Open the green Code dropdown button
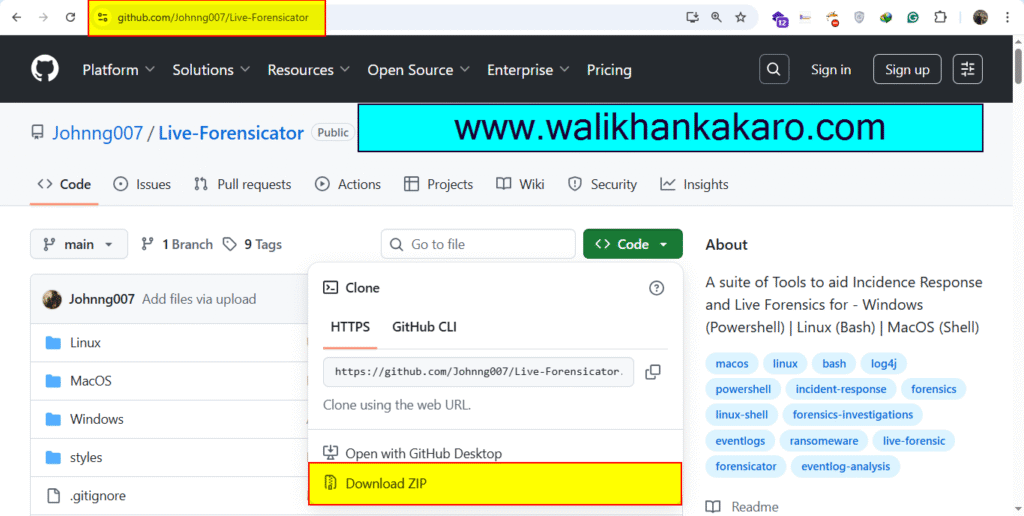The image size is (1024, 516). 632,244
